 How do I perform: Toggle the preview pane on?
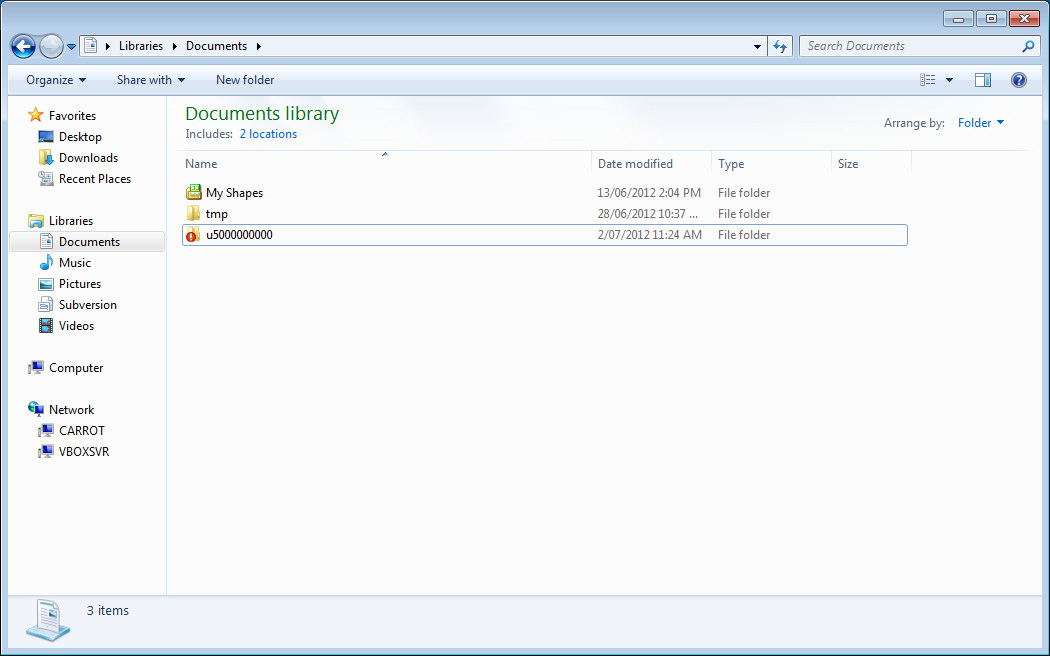point(982,79)
